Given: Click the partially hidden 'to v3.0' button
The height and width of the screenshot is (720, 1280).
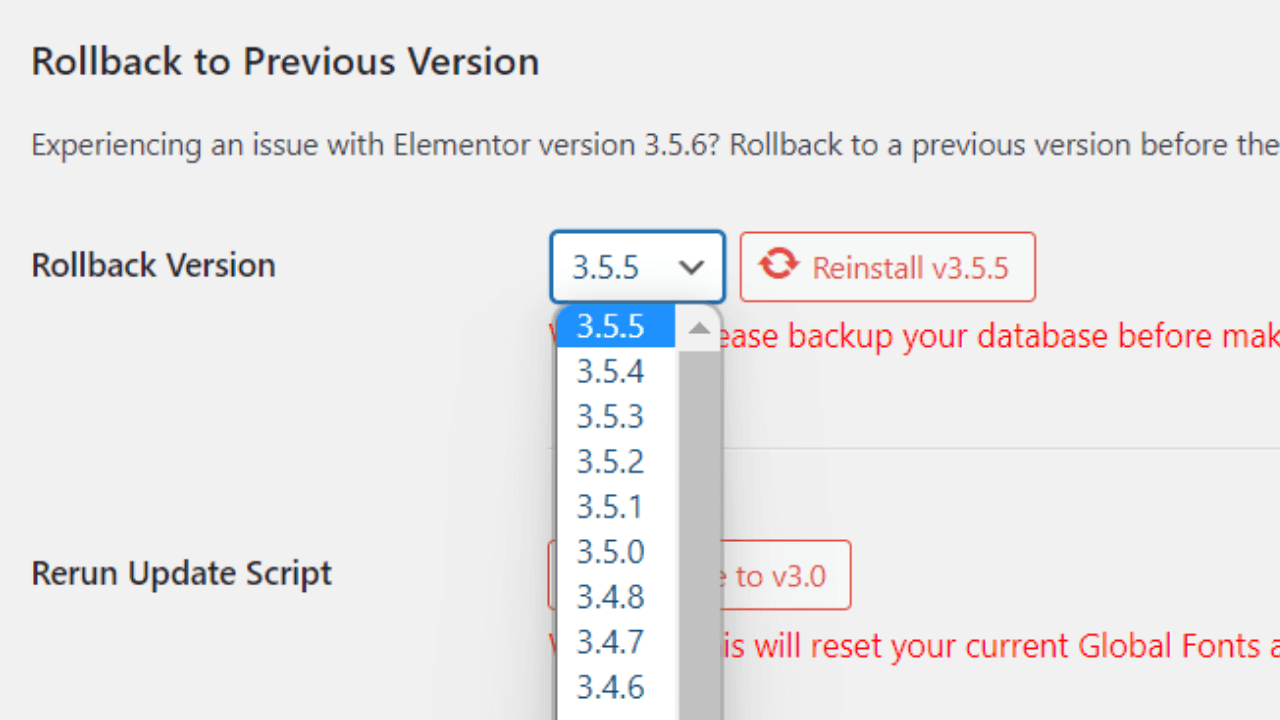Looking at the screenshot, I should pyautogui.click(x=785, y=576).
